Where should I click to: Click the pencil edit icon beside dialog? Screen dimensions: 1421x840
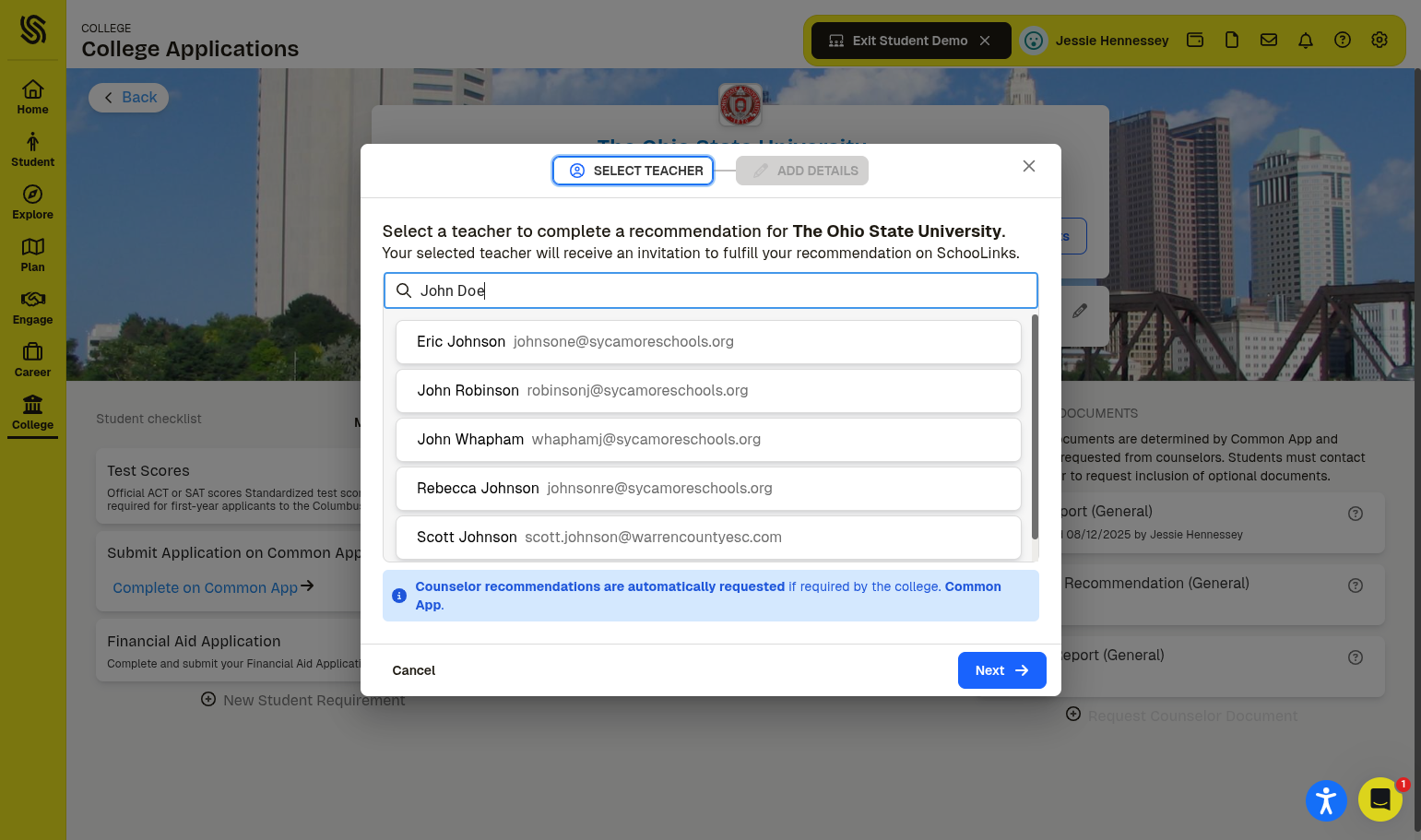coord(1080,312)
